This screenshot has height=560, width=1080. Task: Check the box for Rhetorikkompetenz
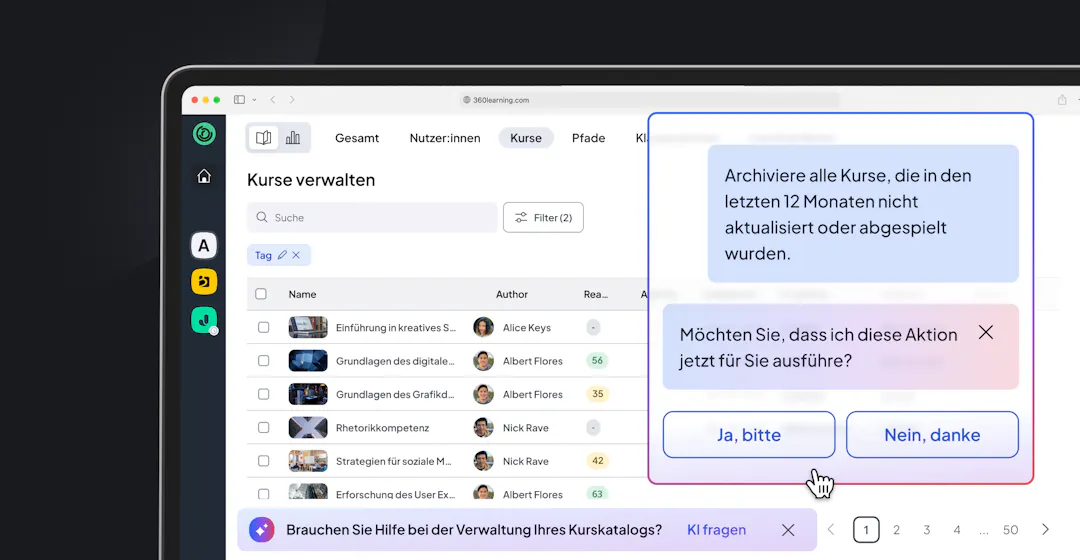click(263, 427)
